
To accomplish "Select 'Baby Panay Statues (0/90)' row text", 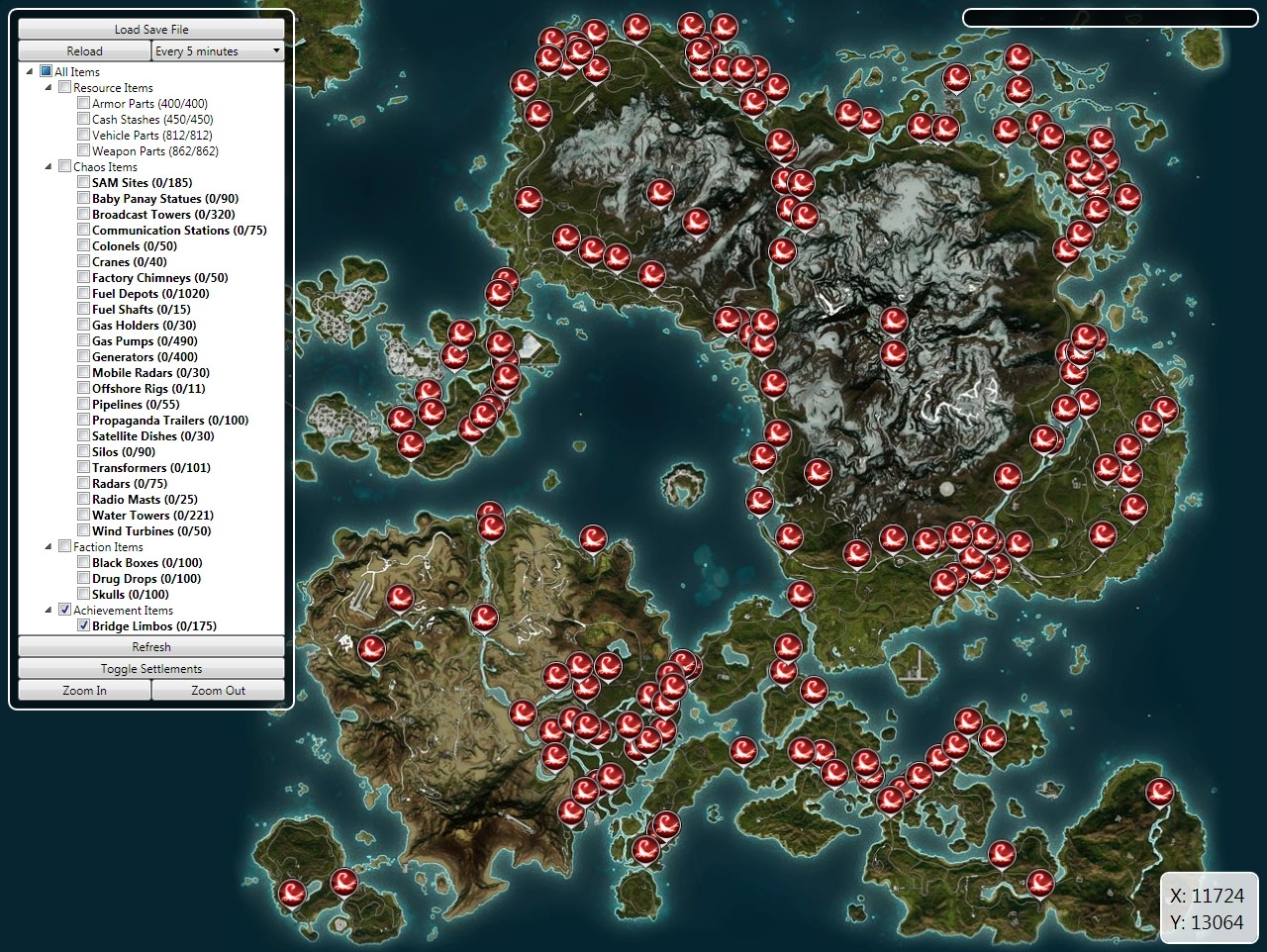I will (165, 198).
